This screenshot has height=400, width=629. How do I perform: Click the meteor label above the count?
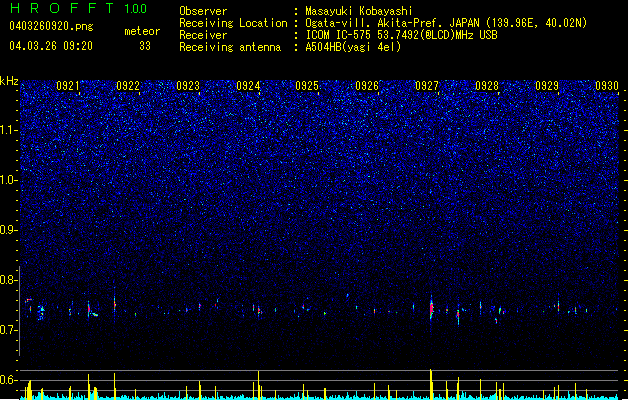(142, 31)
